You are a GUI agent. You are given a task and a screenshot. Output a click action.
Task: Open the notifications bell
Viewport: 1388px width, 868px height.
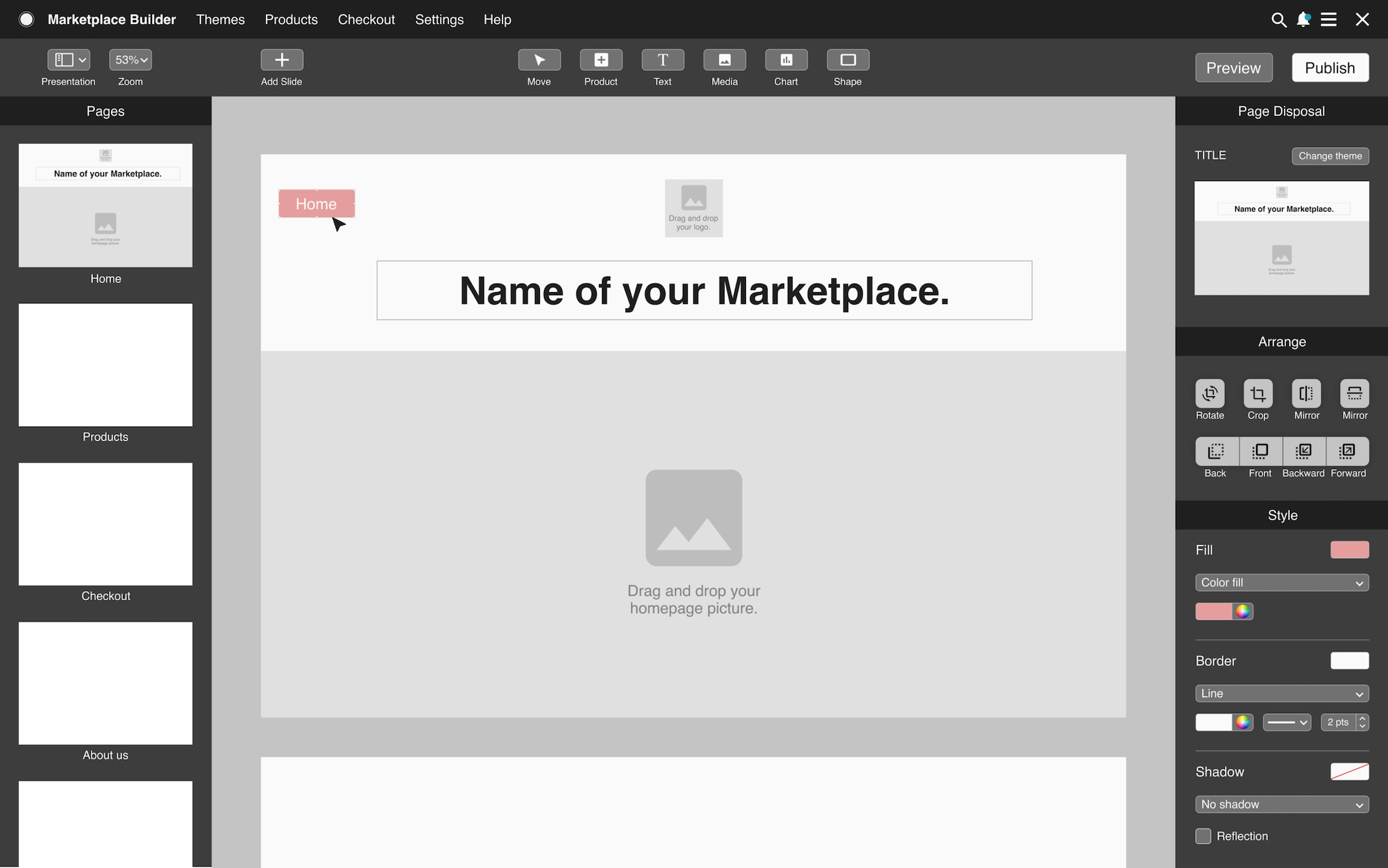[x=1303, y=19]
